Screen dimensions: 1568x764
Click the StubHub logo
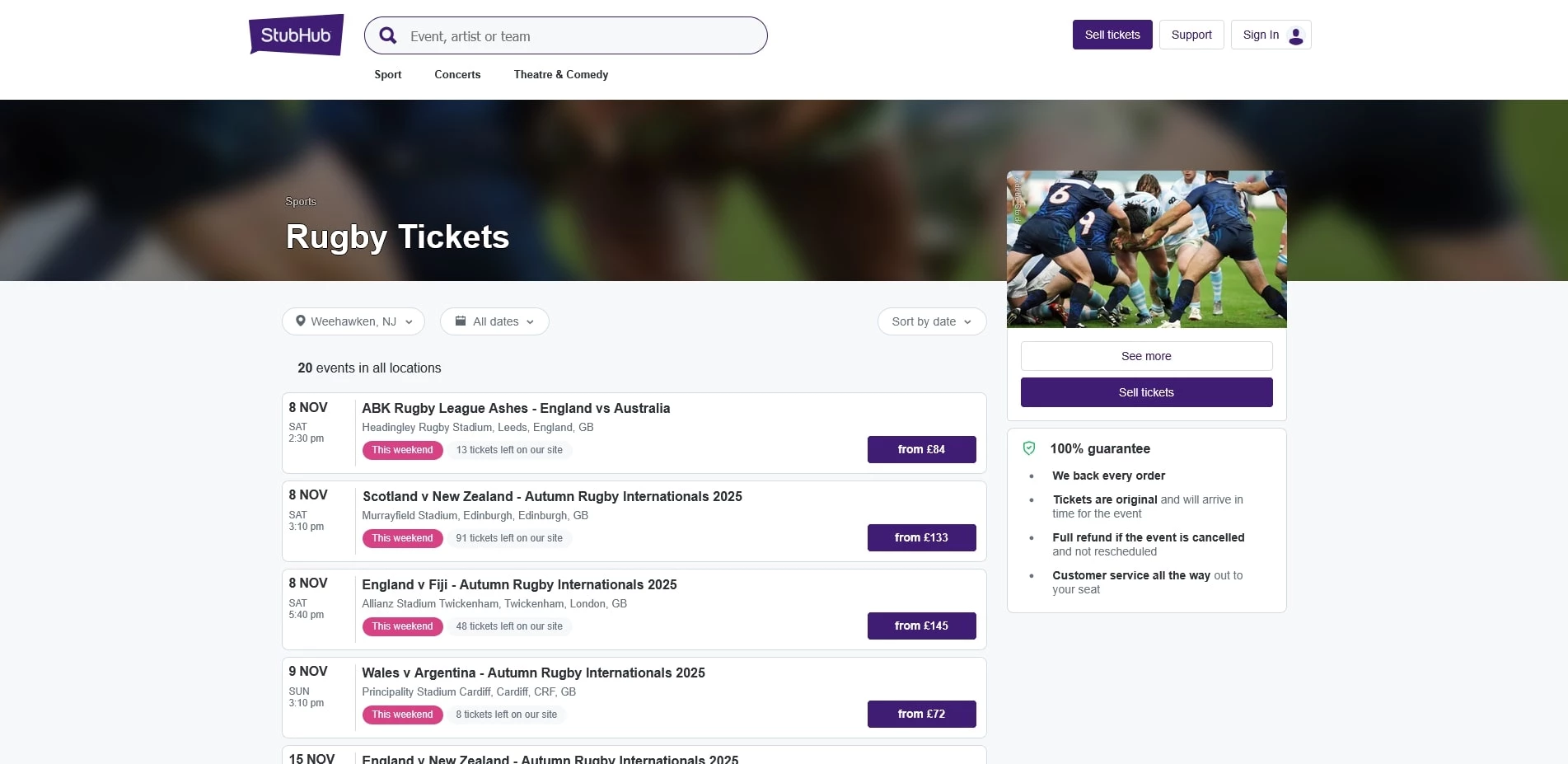pyautogui.click(x=295, y=35)
